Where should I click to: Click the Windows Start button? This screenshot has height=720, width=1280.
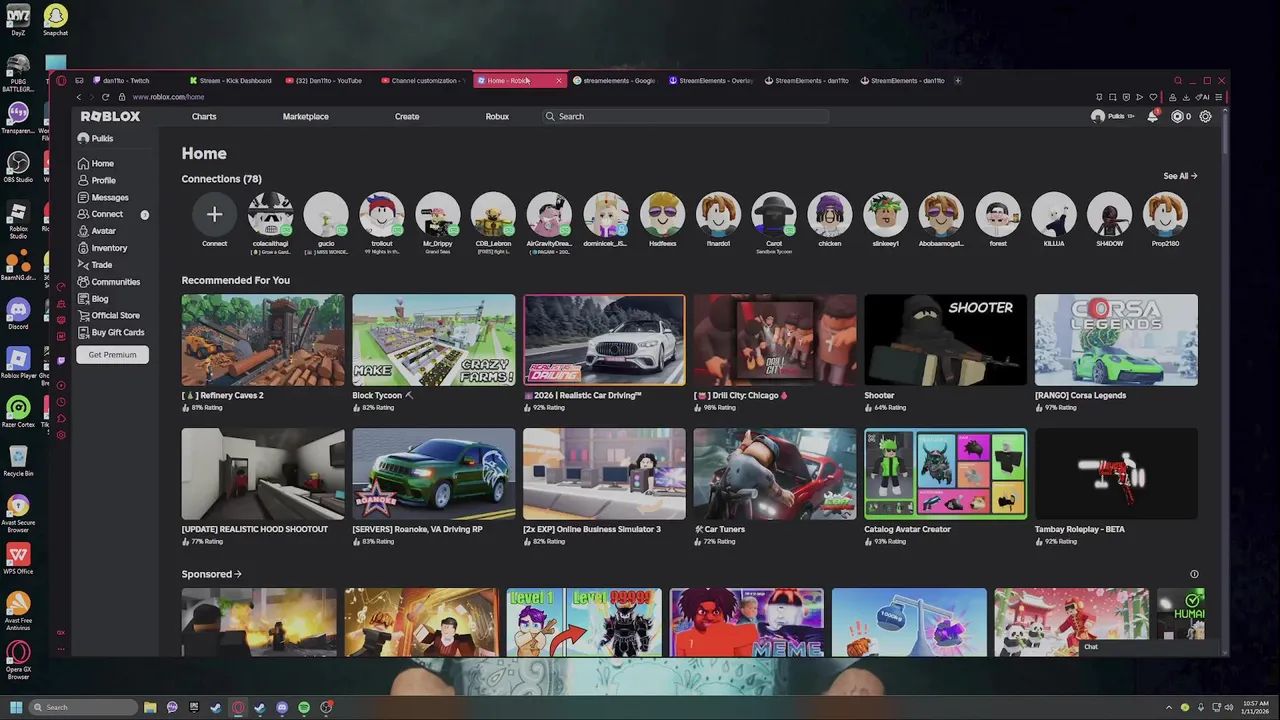pyautogui.click(x=16, y=707)
